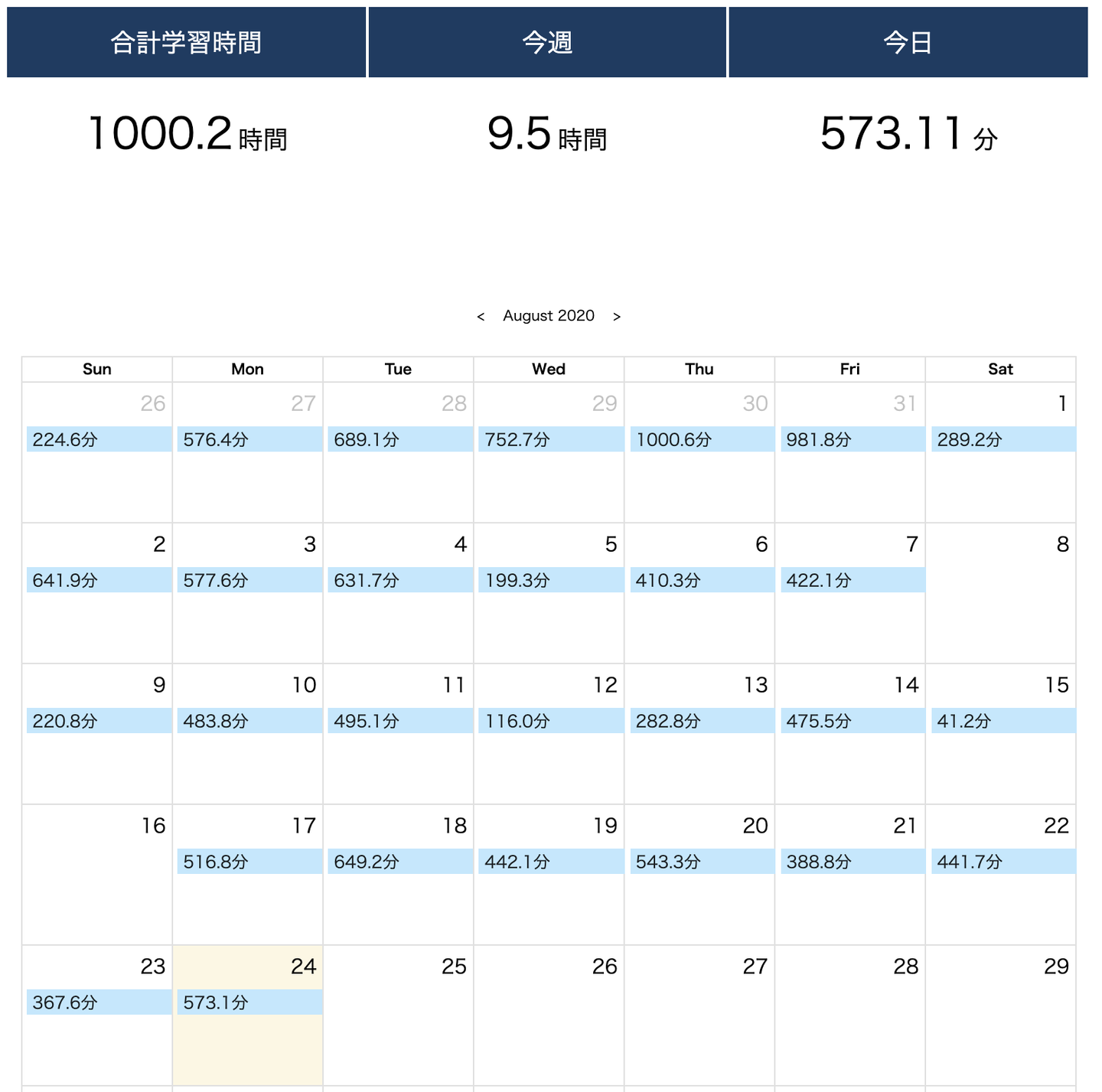The height and width of the screenshot is (1092, 1102).
Task: Select the 合計学習時間 header tab
Action: coord(186,42)
